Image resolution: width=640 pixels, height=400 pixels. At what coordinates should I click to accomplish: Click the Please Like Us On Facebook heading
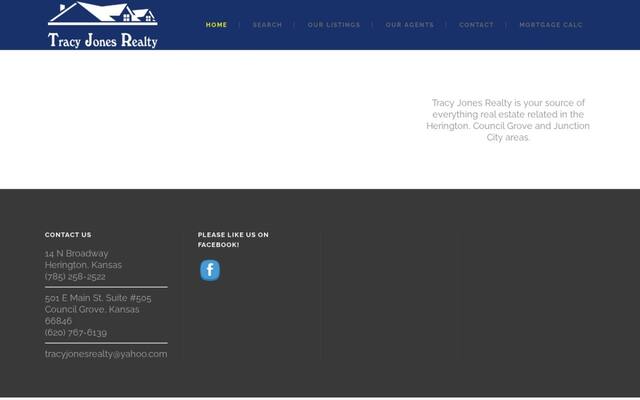coord(233,240)
